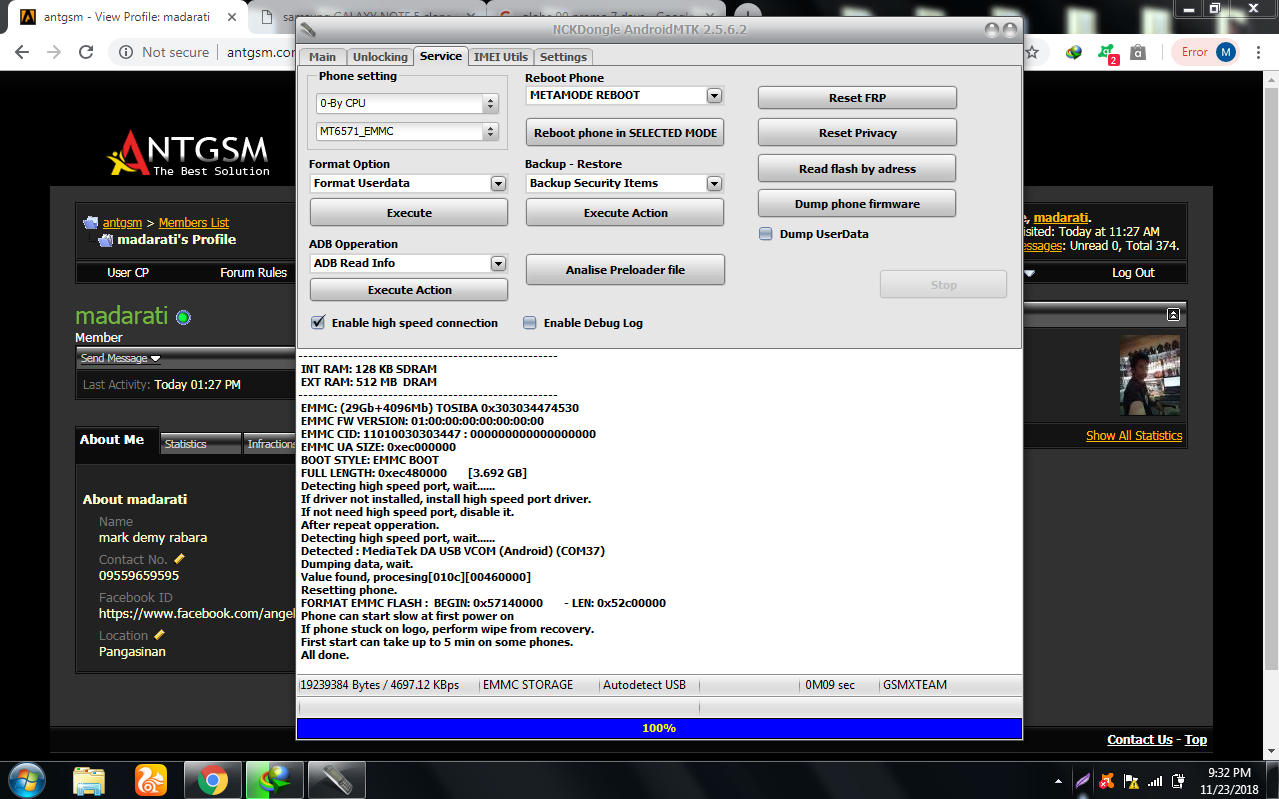
Task: Switch to the Main tab
Action: [322, 57]
